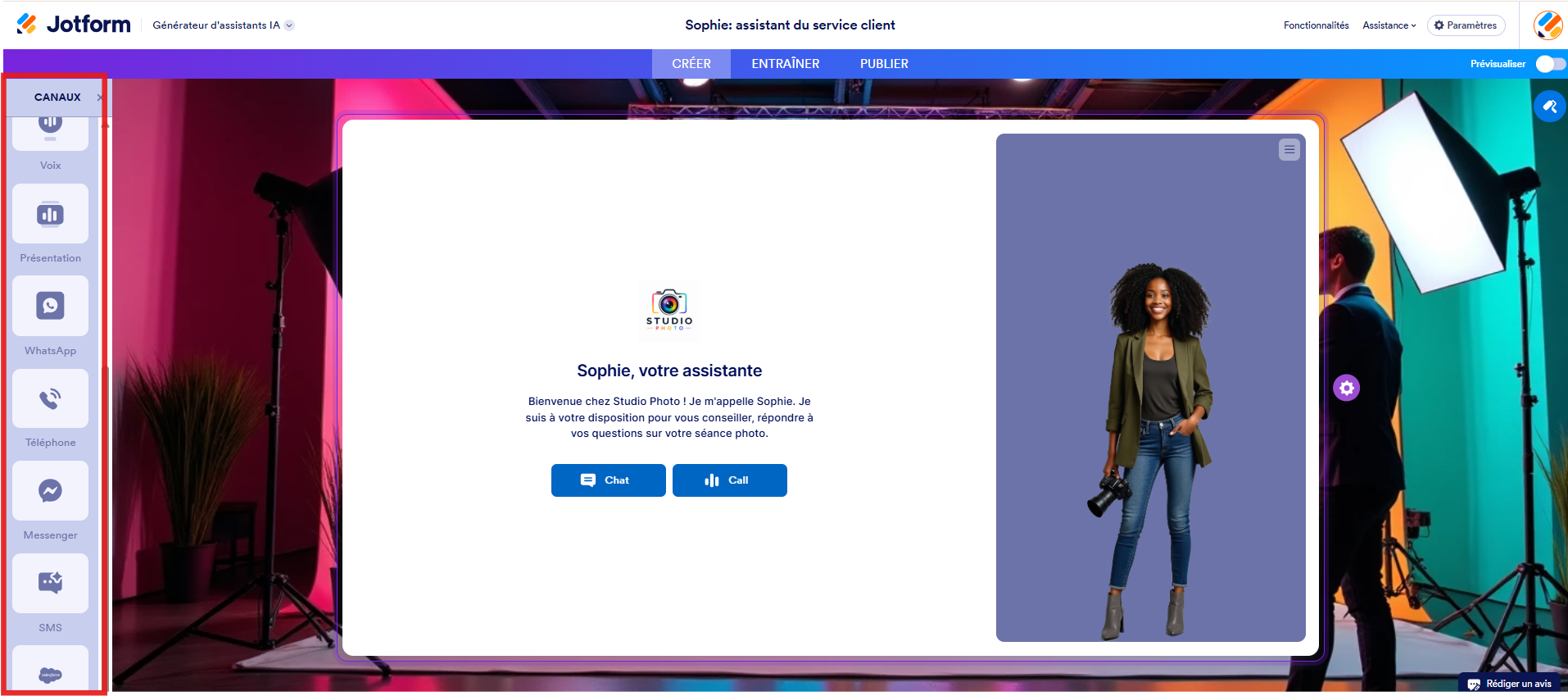Select the Messenger channel
The width and height of the screenshot is (1568, 696).
(x=50, y=490)
